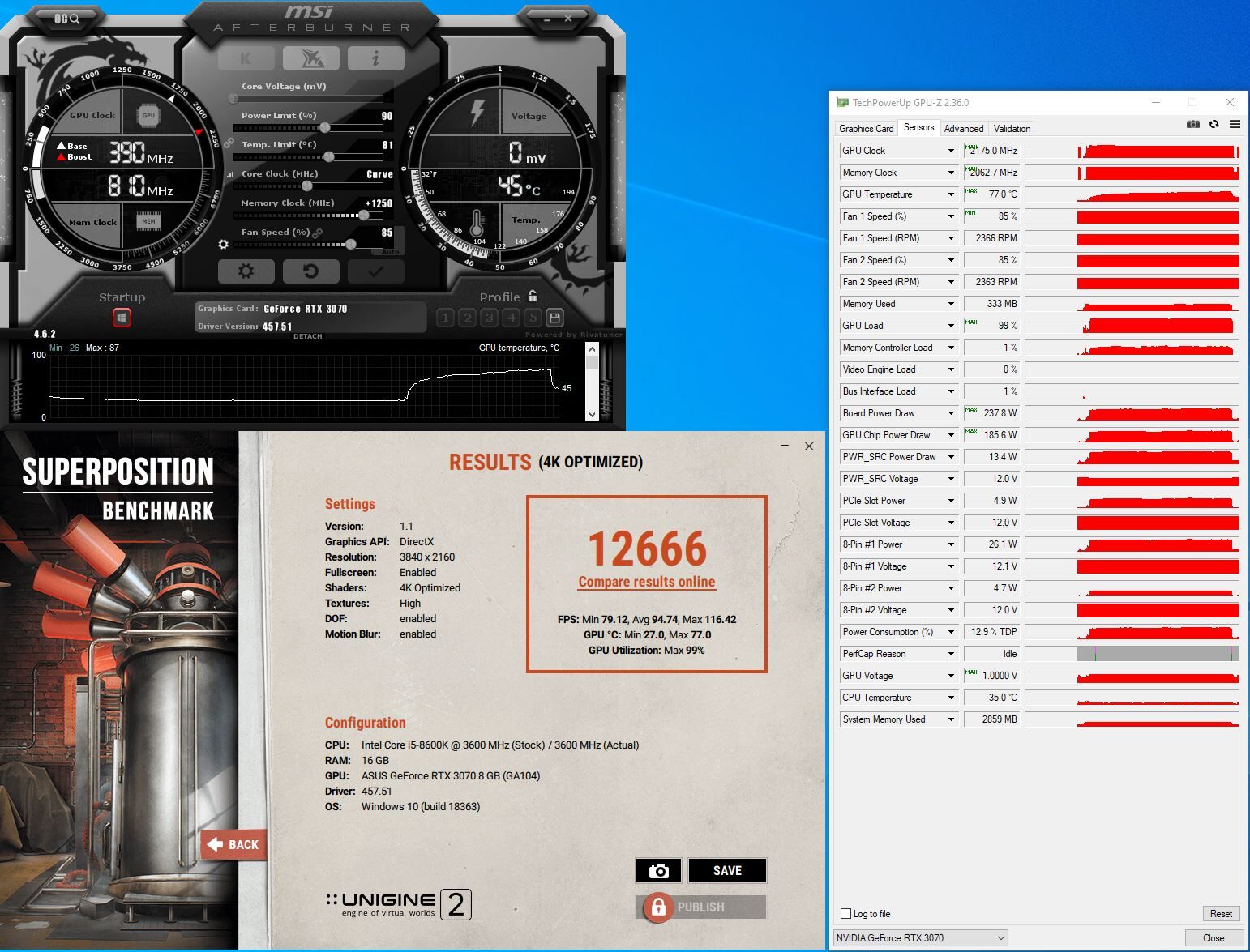Click the fan speed settings gear icon
This screenshot has height=952, width=1250.
[x=224, y=244]
